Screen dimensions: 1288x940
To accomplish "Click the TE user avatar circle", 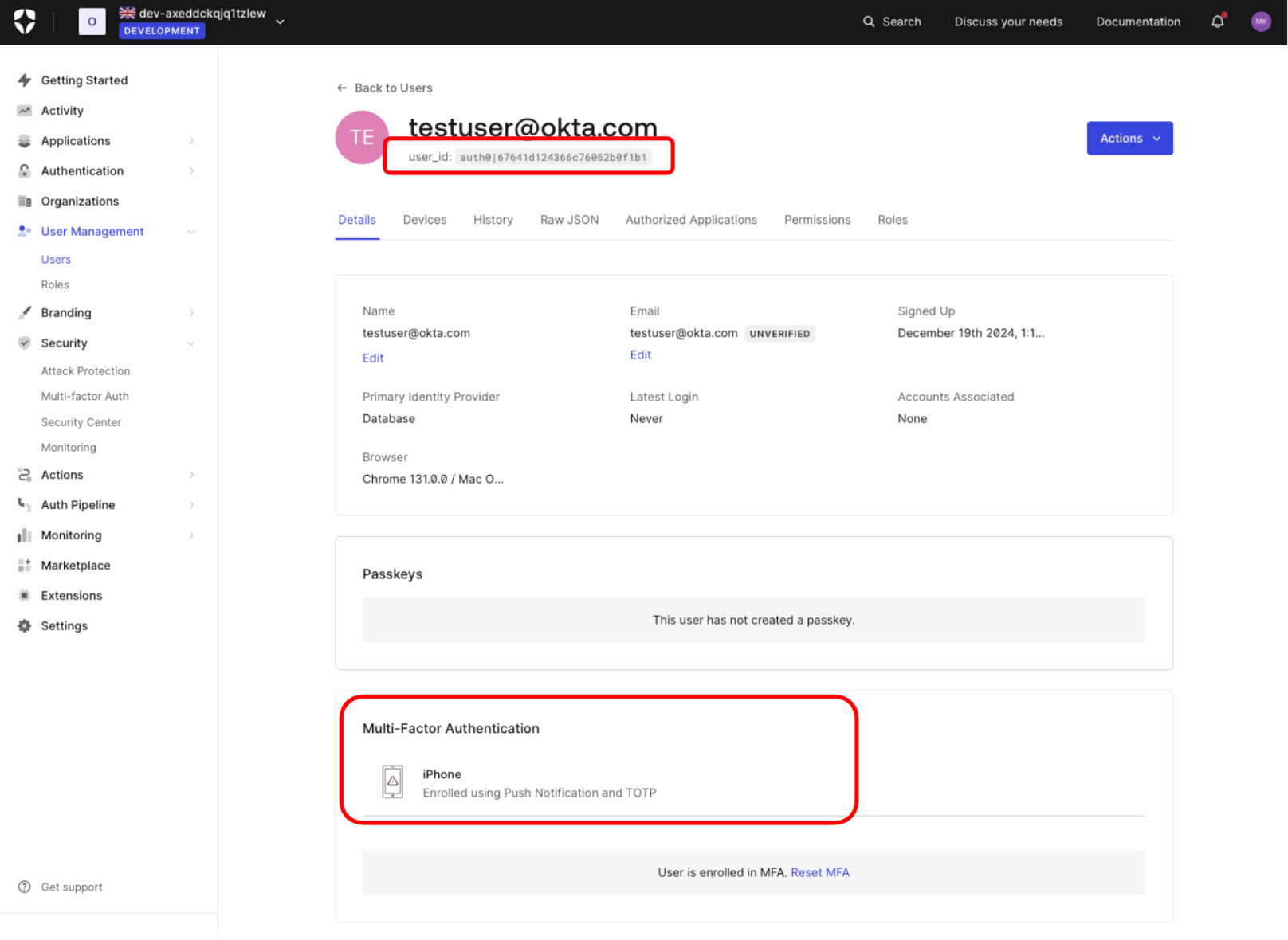I will (x=361, y=138).
